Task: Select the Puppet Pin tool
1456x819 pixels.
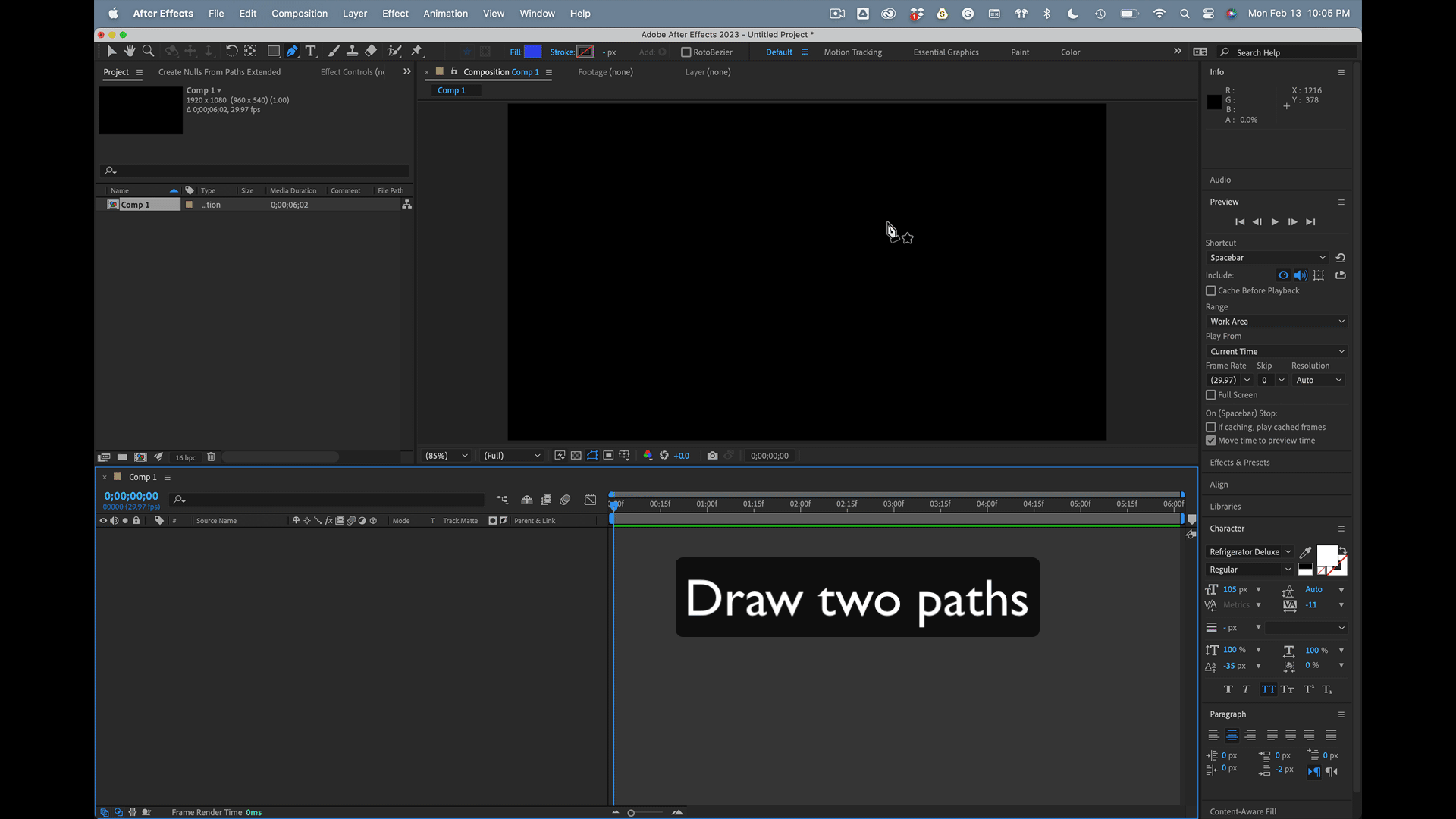Action: pos(416,51)
